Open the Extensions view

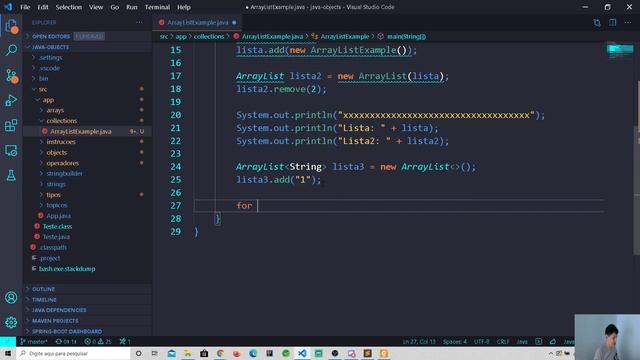coord(11,125)
